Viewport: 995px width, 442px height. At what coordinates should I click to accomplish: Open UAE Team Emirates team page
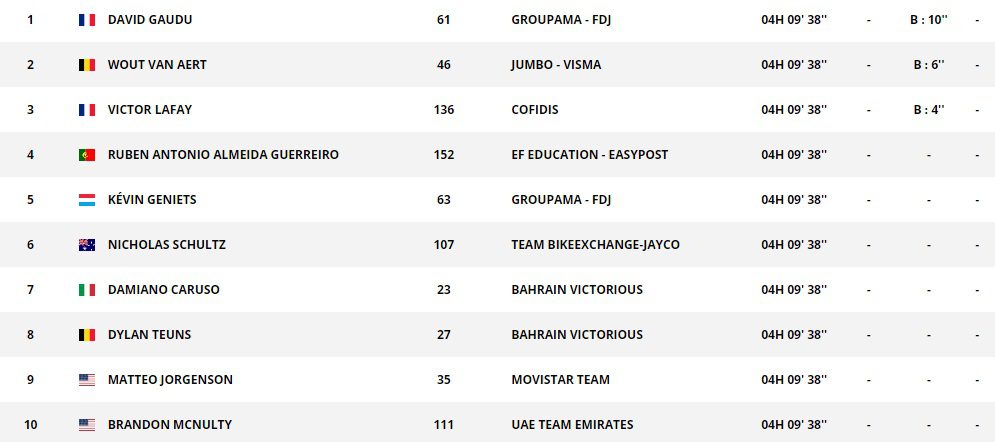pos(572,425)
